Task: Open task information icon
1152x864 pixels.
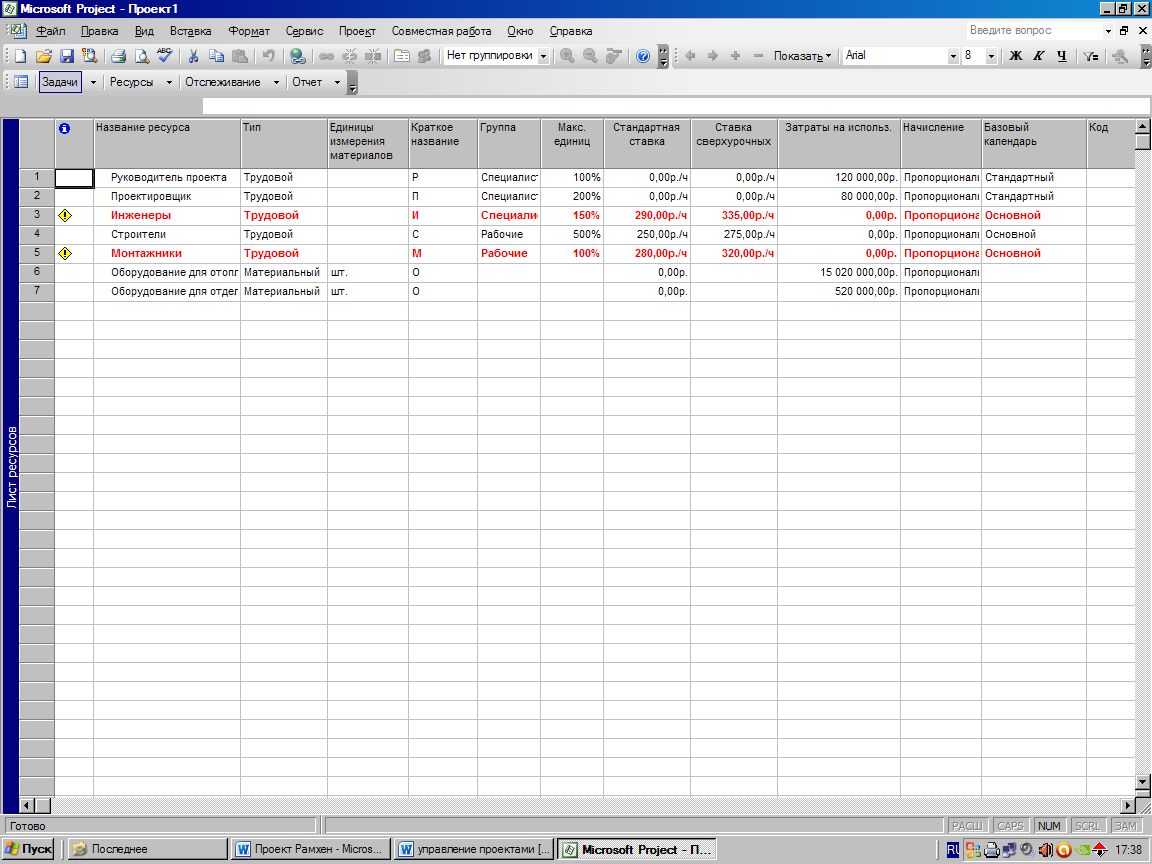Action: [x=401, y=56]
